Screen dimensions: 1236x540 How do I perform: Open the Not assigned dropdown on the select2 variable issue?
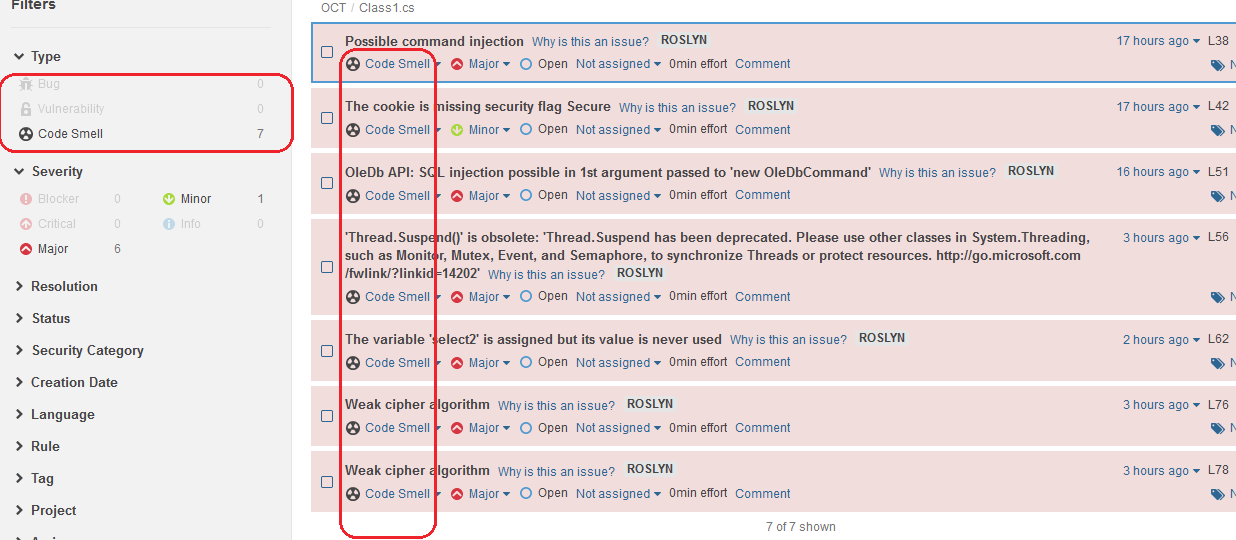tap(618, 363)
